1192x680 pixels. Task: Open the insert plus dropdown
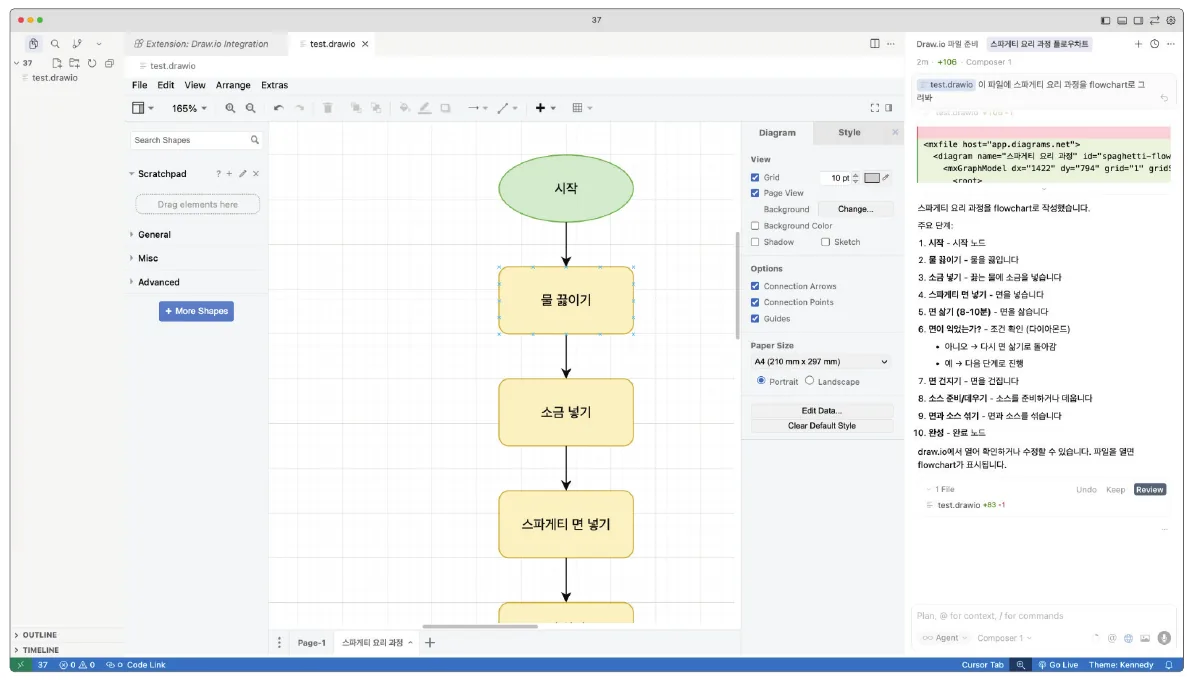545,108
